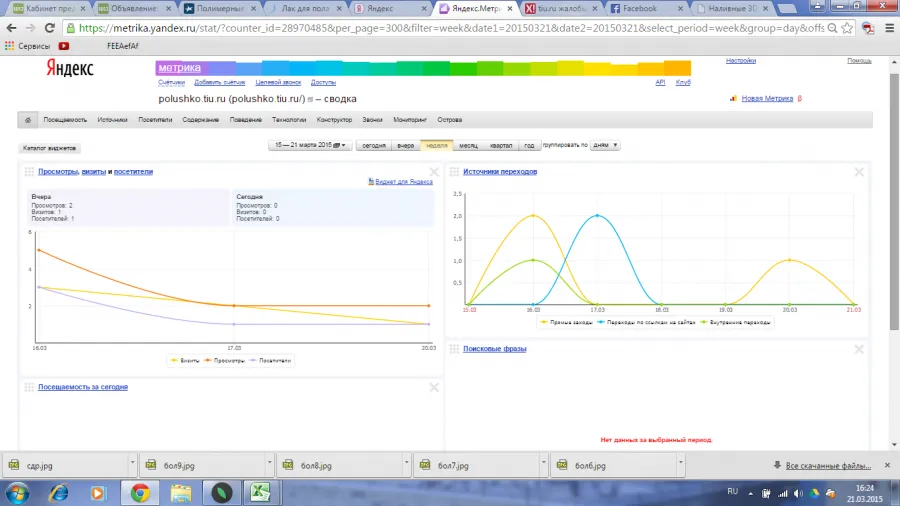Screen dimensions: 900x506
Task: Open Источники menu item
Action: click(112, 120)
